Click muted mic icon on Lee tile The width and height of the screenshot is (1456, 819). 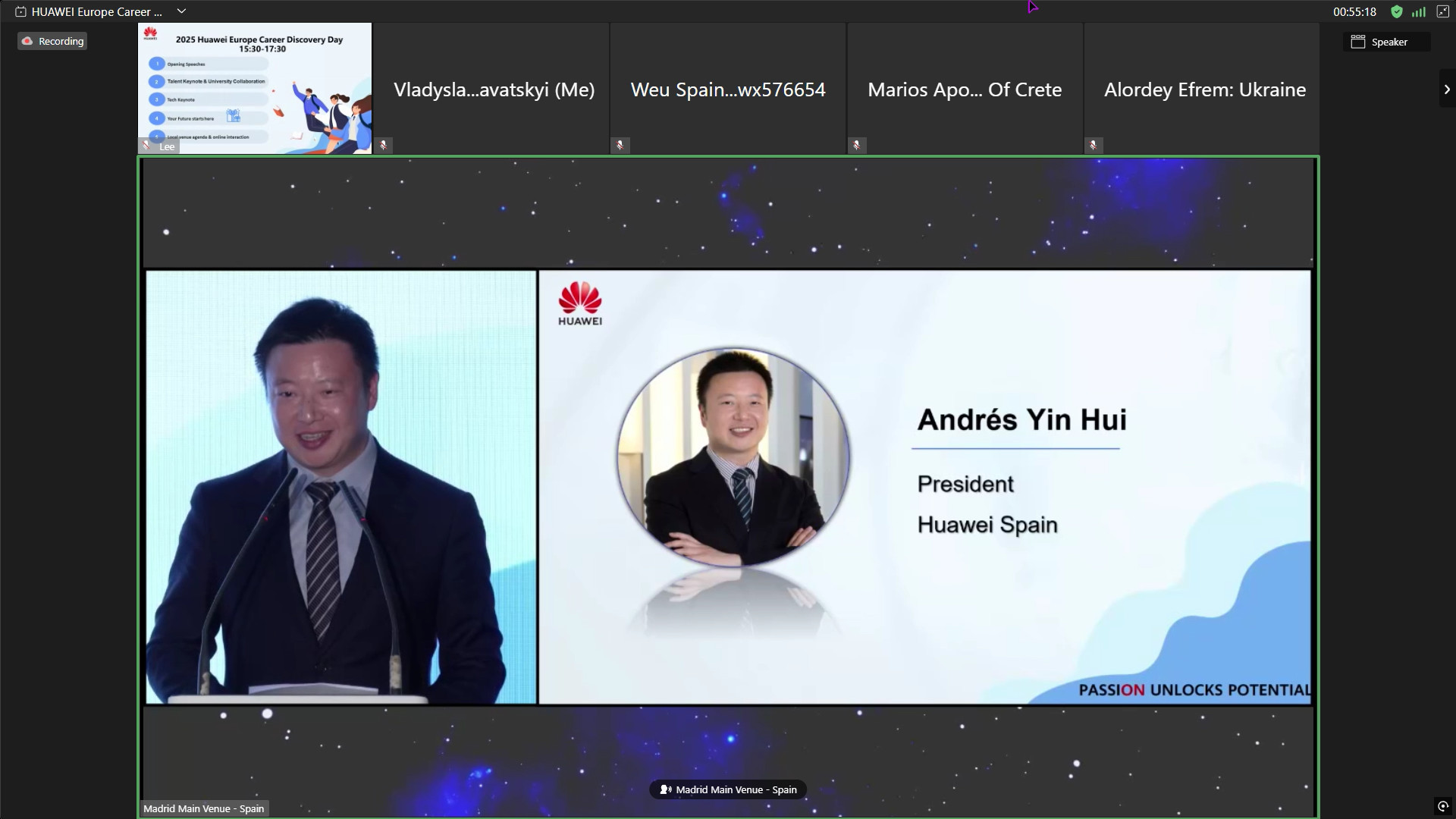click(146, 146)
